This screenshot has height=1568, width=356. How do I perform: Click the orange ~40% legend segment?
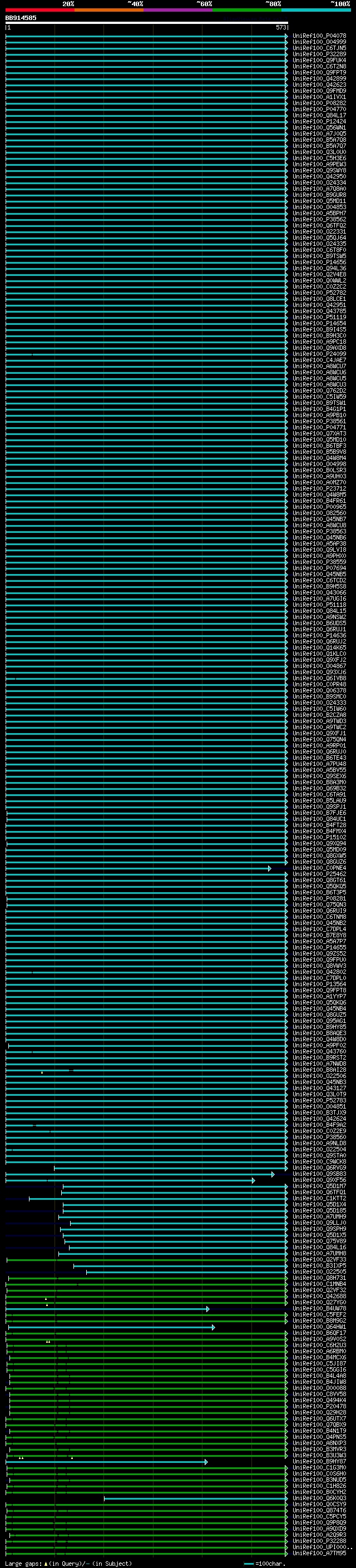click(x=109, y=10)
